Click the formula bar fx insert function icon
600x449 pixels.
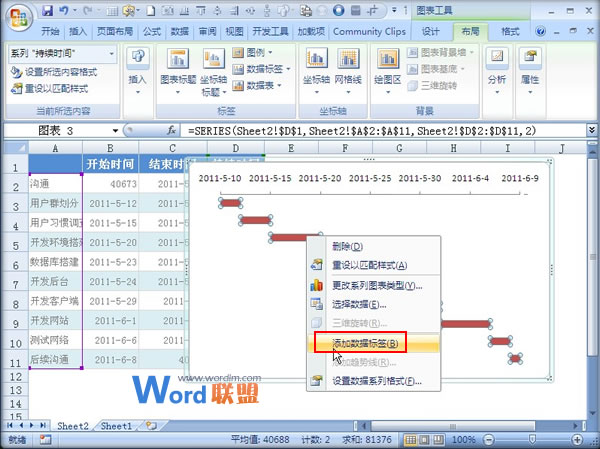[171, 131]
